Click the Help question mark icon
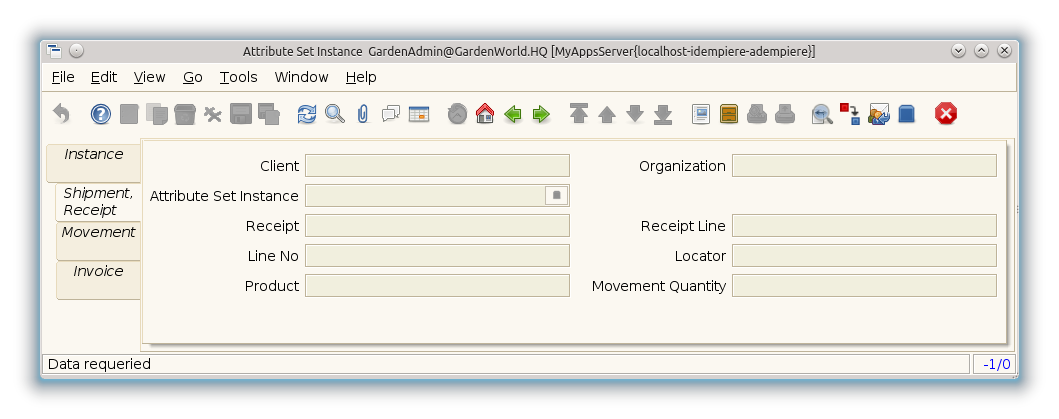1059x419 pixels. (x=101, y=114)
